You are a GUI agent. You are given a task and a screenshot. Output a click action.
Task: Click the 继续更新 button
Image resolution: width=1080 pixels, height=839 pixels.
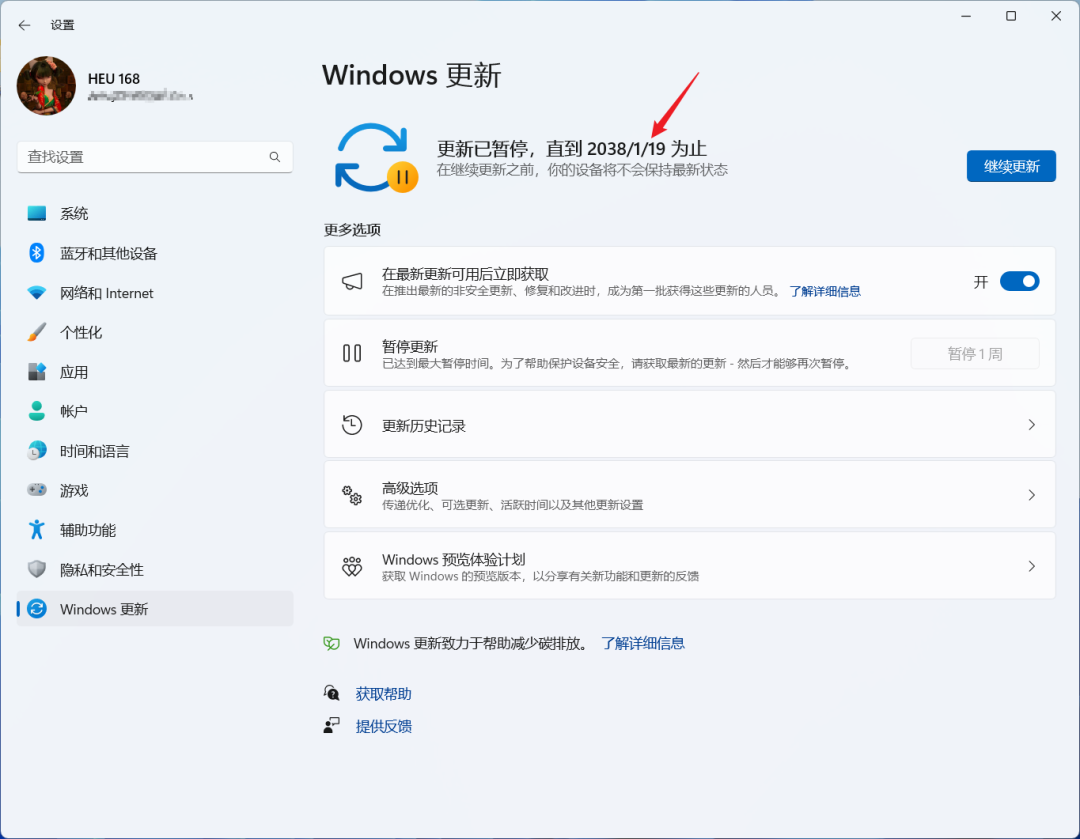1011,166
